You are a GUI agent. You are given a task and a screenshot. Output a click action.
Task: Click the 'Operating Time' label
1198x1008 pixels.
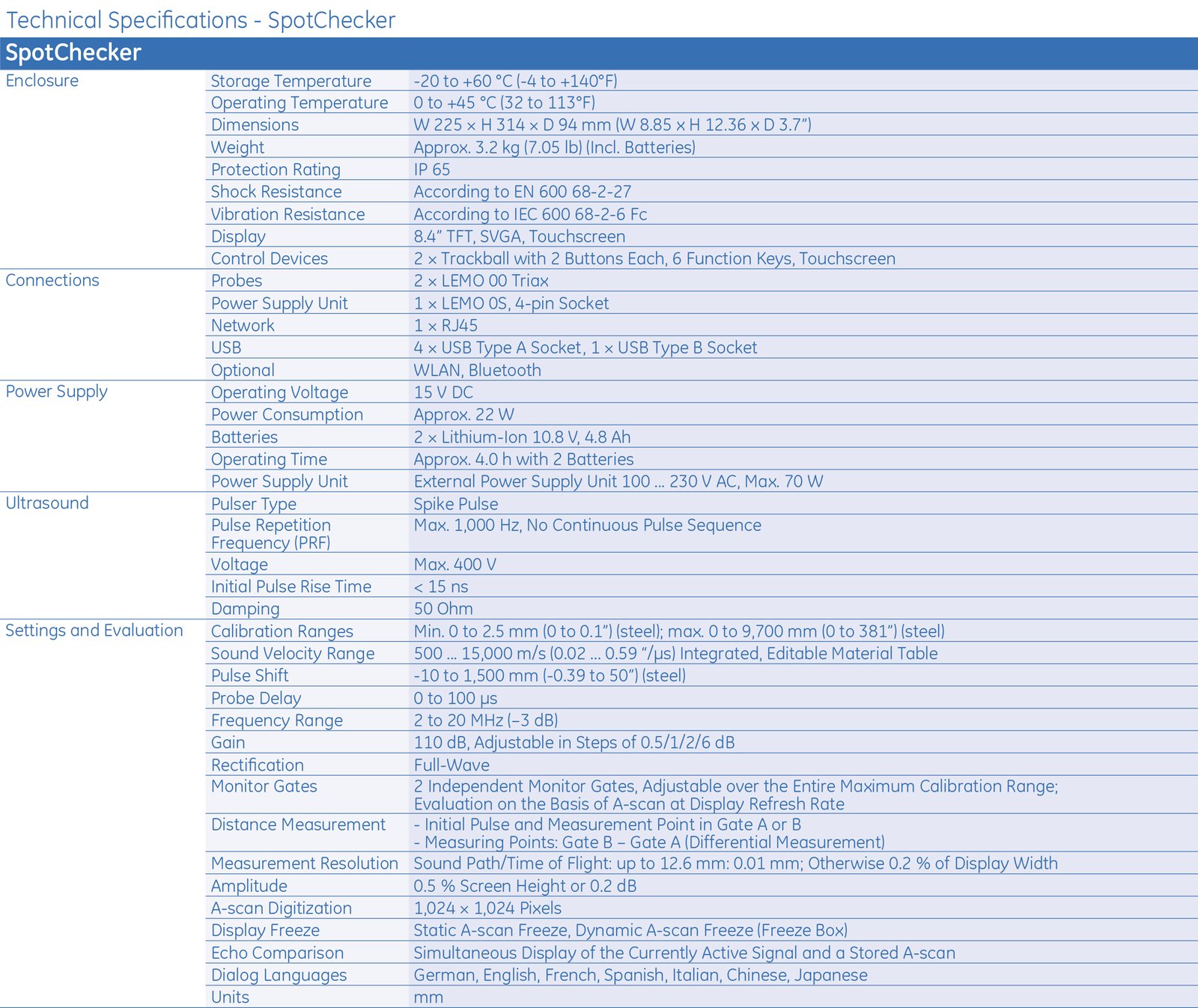[269, 460]
